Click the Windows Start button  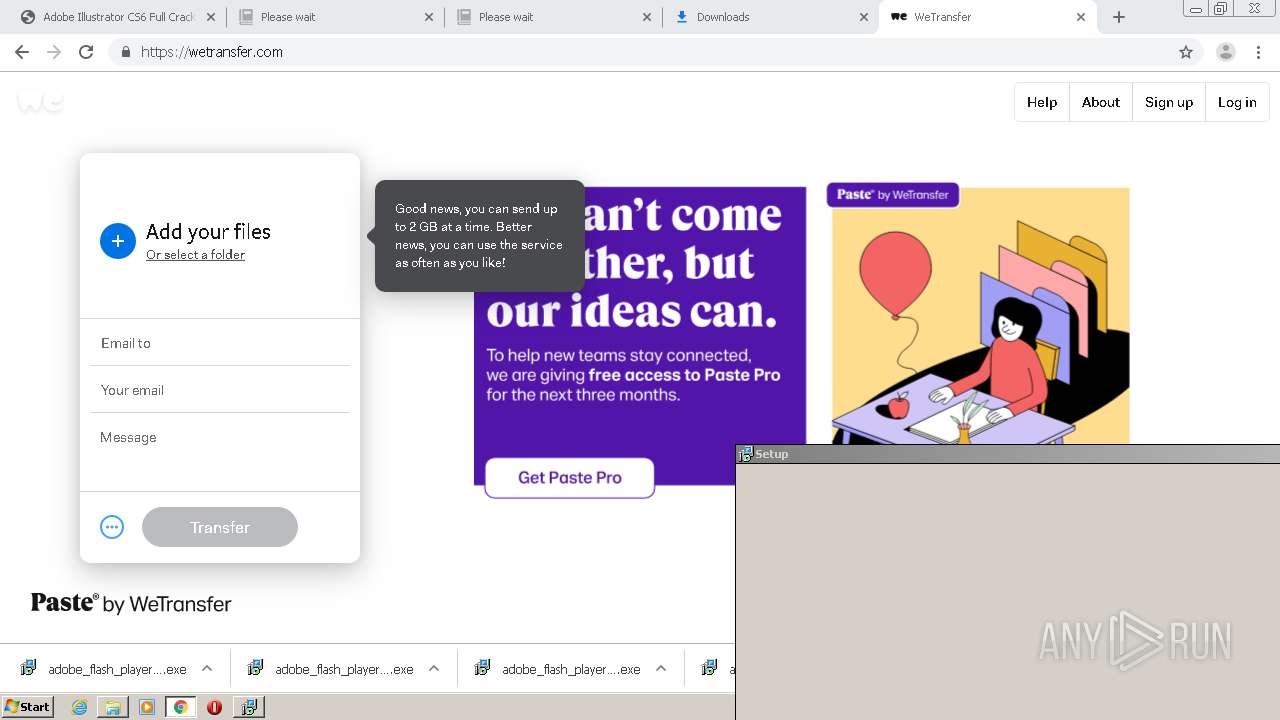coord(28,707)
